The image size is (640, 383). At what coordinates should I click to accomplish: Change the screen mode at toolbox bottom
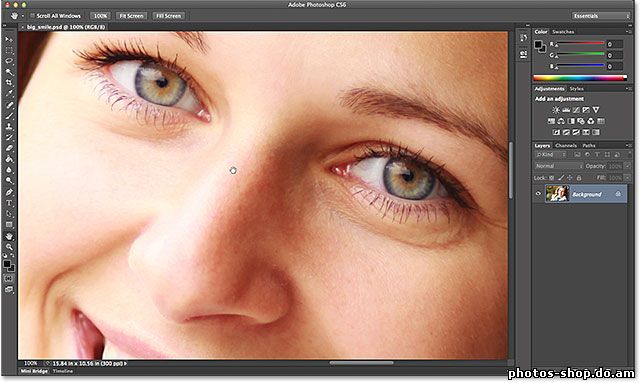tap(9, 289)
